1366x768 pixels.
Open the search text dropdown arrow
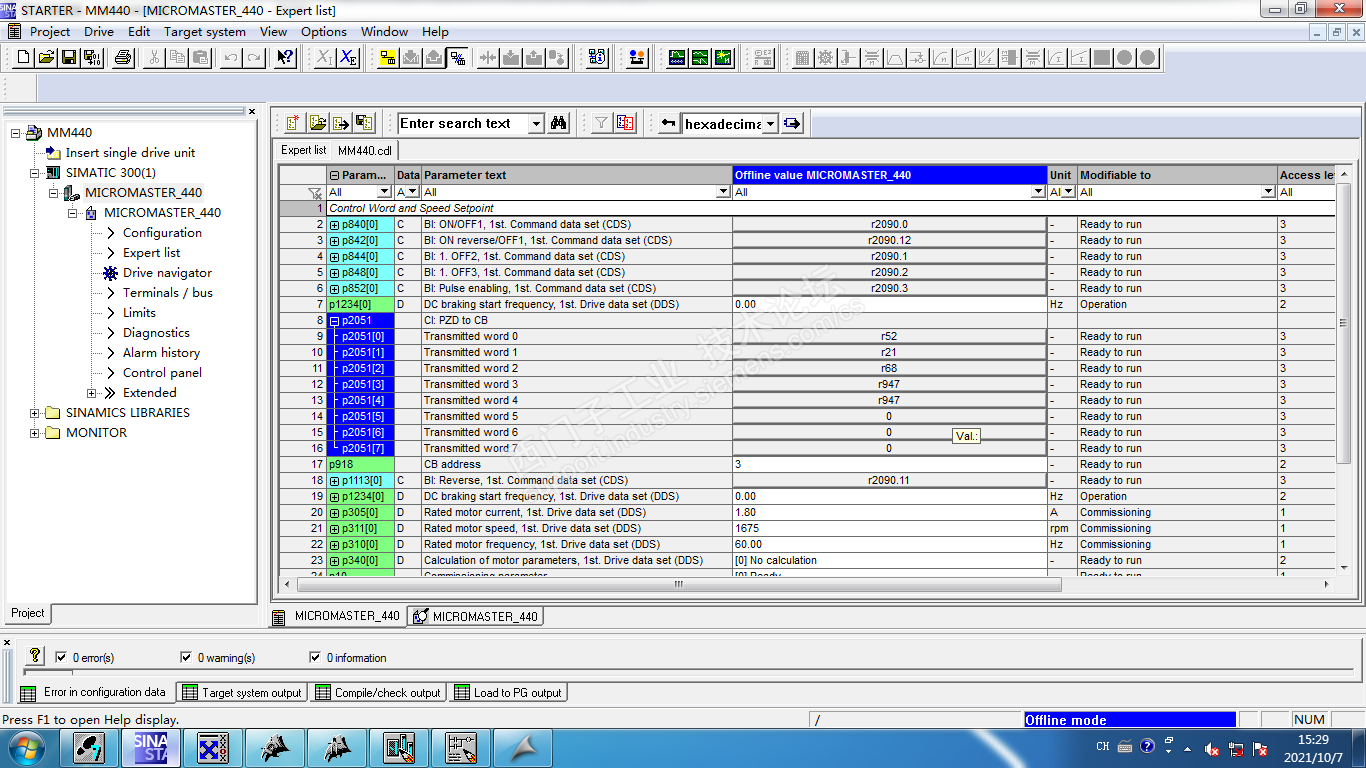coord(537,124)
